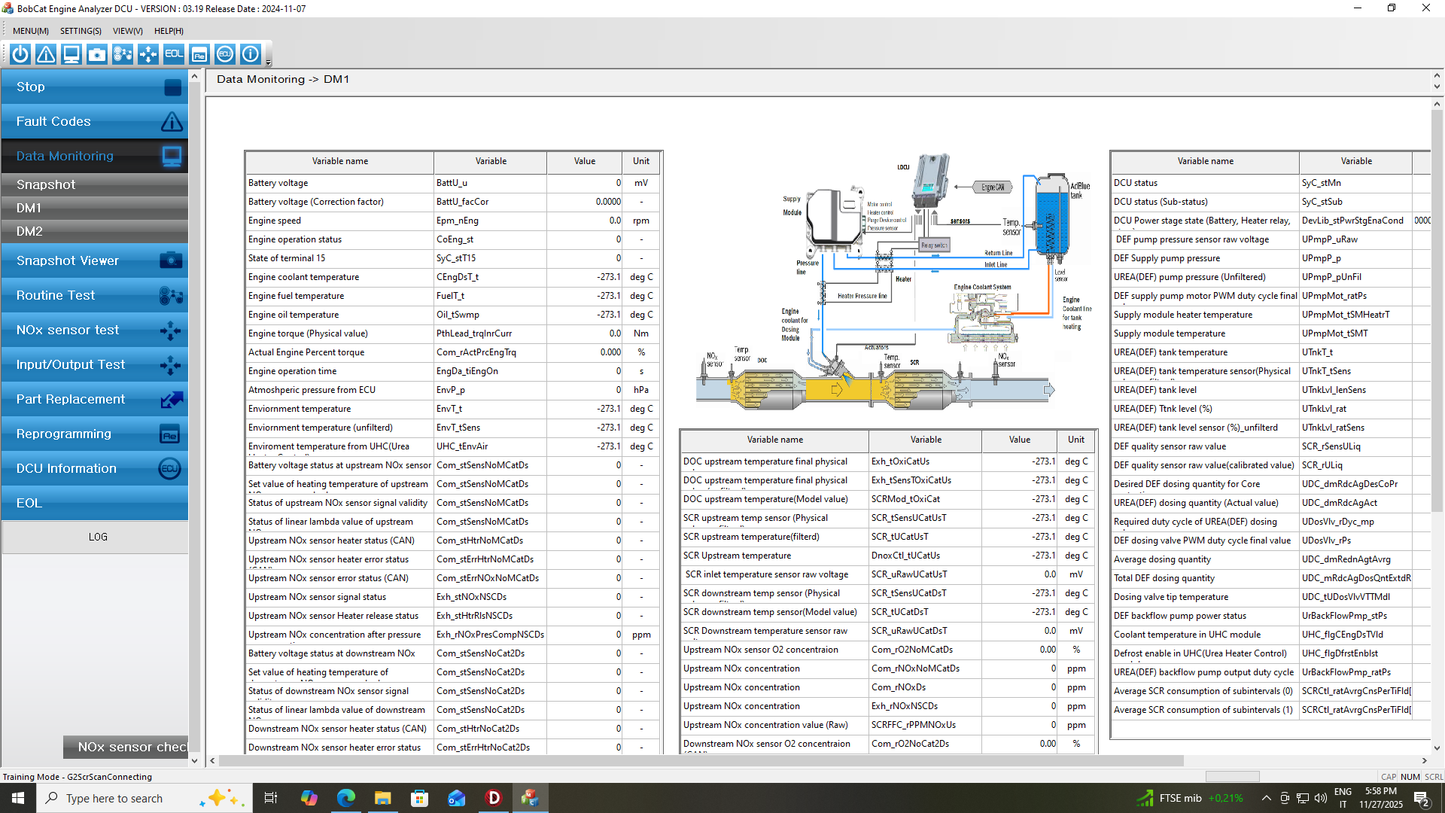
Task: Take a snapshot using the camera toolbar icon
Action: (x=96, y=54)
